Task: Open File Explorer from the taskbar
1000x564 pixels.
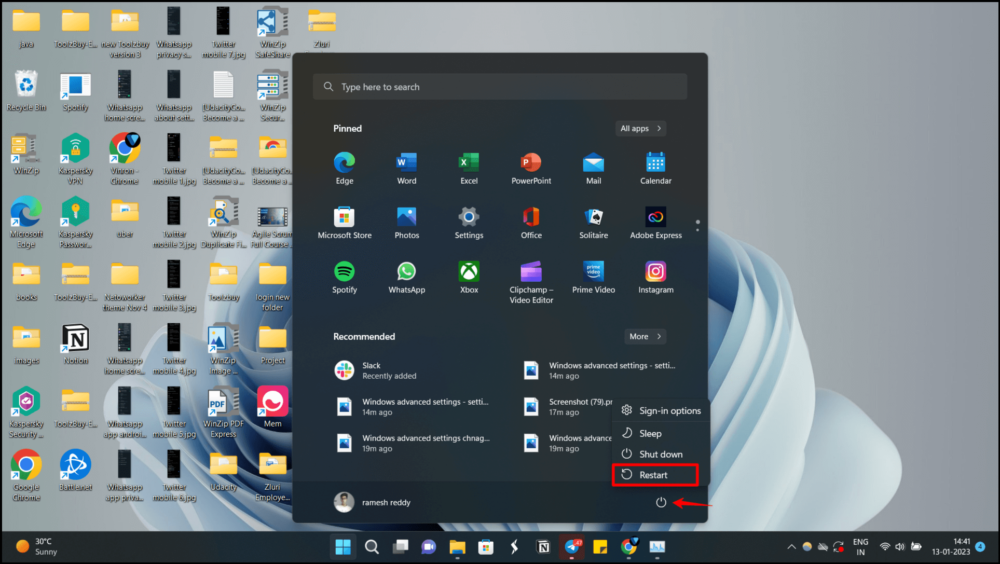Action: [457, 547]
